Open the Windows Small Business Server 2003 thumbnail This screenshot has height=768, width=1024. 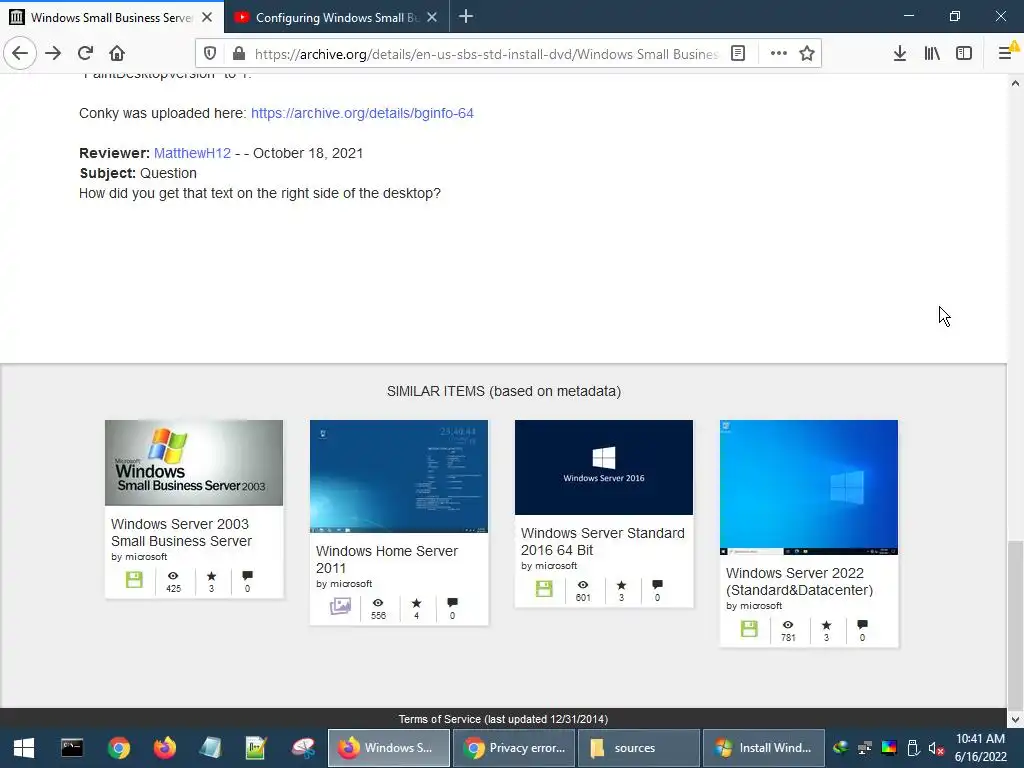coord(194,462)
